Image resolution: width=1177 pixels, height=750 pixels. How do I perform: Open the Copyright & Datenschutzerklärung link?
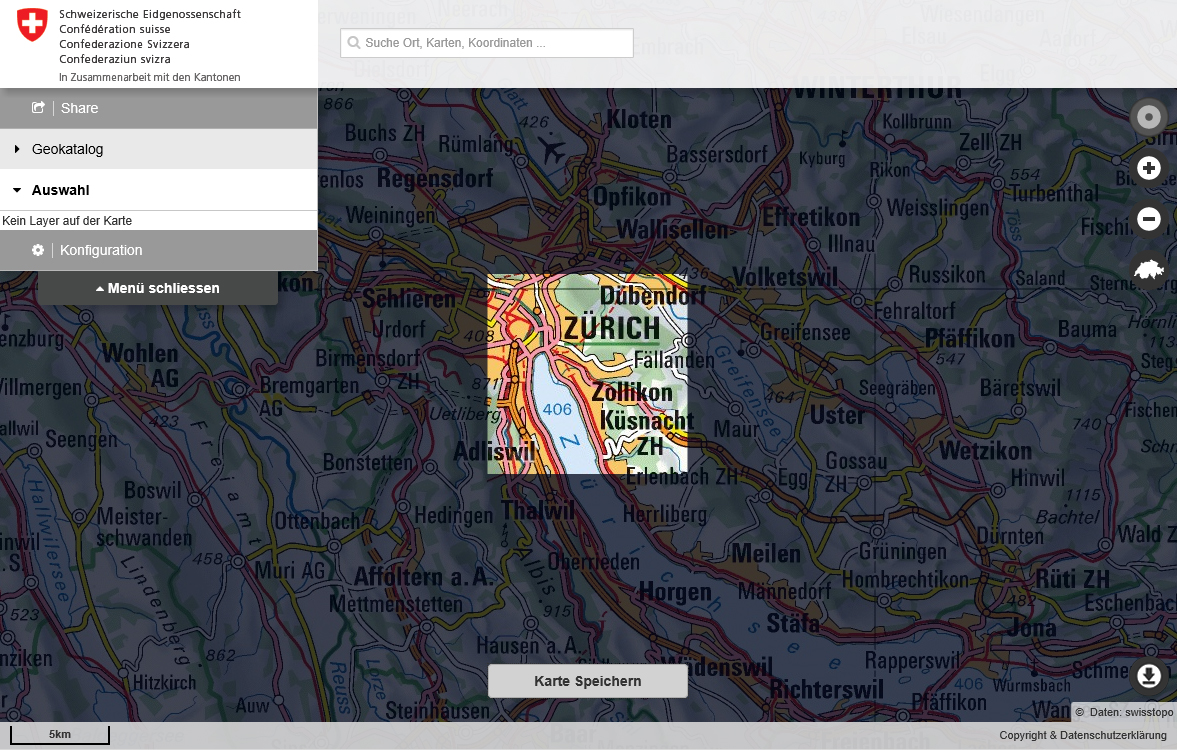point(1082,735)
